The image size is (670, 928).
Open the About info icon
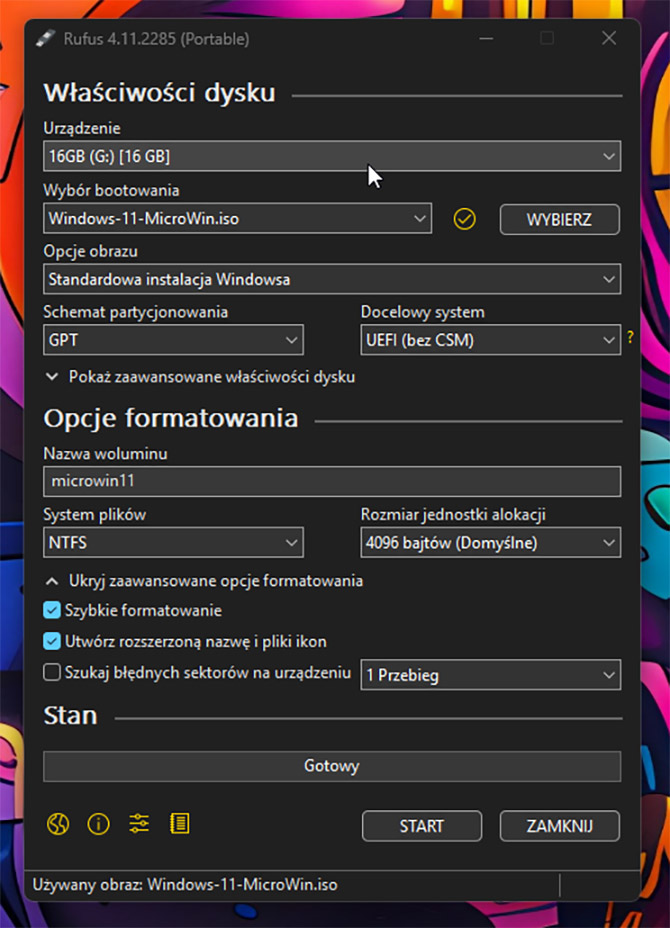98,824
